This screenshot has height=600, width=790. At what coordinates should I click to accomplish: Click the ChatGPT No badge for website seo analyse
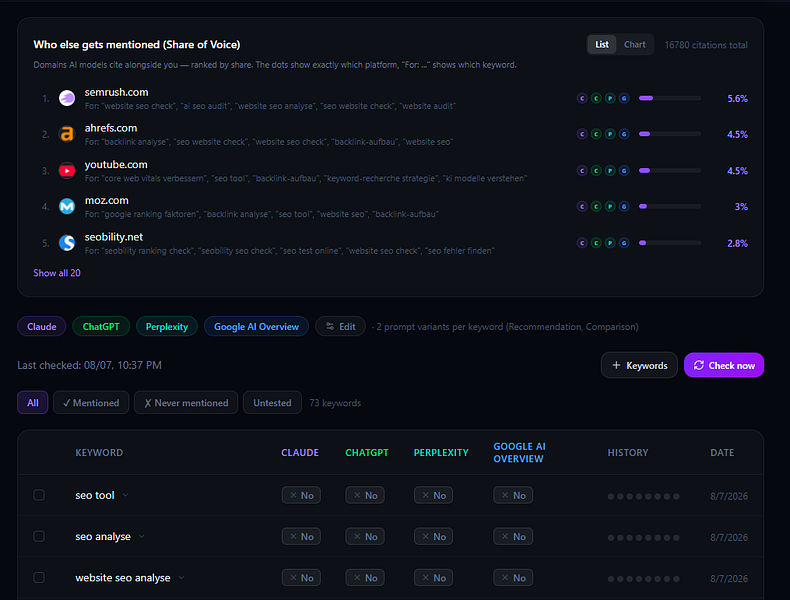365,578
